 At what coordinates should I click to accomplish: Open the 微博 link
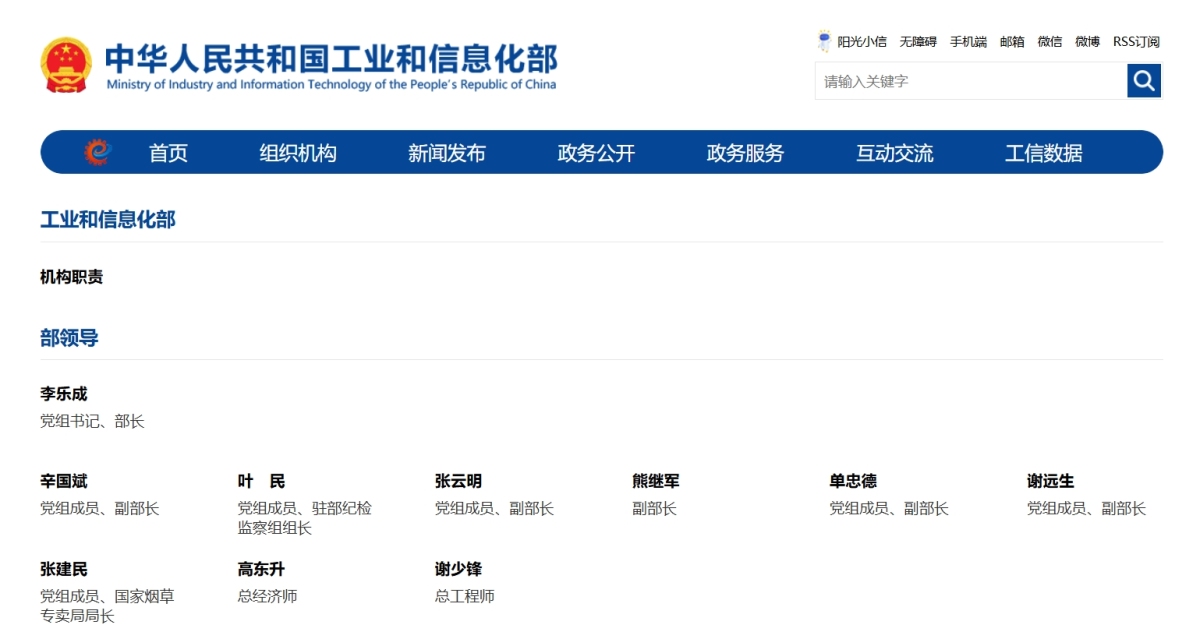point(1087,42)
